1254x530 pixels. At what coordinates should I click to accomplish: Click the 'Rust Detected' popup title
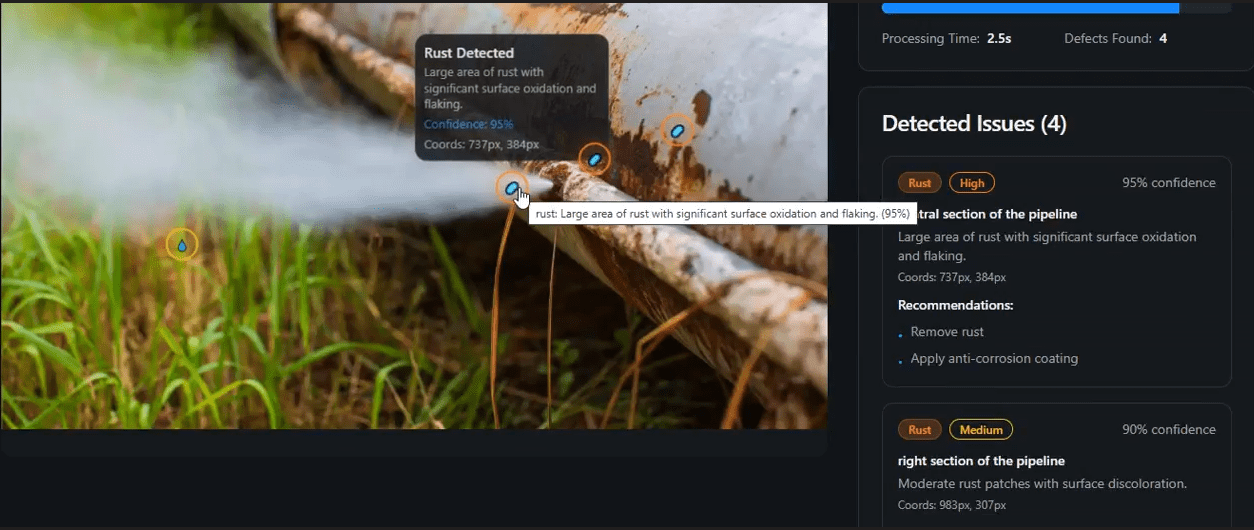[469, 53]
